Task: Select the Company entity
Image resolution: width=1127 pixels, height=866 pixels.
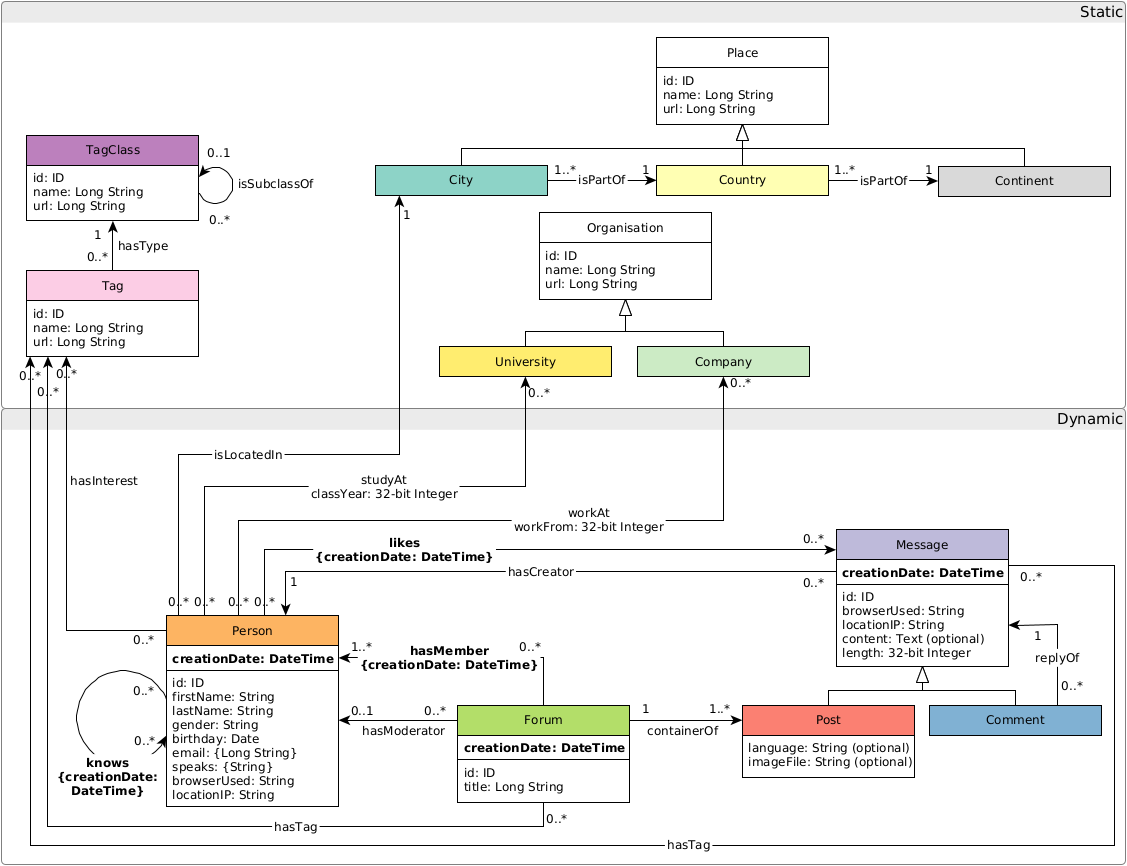Action: point(723,361)
